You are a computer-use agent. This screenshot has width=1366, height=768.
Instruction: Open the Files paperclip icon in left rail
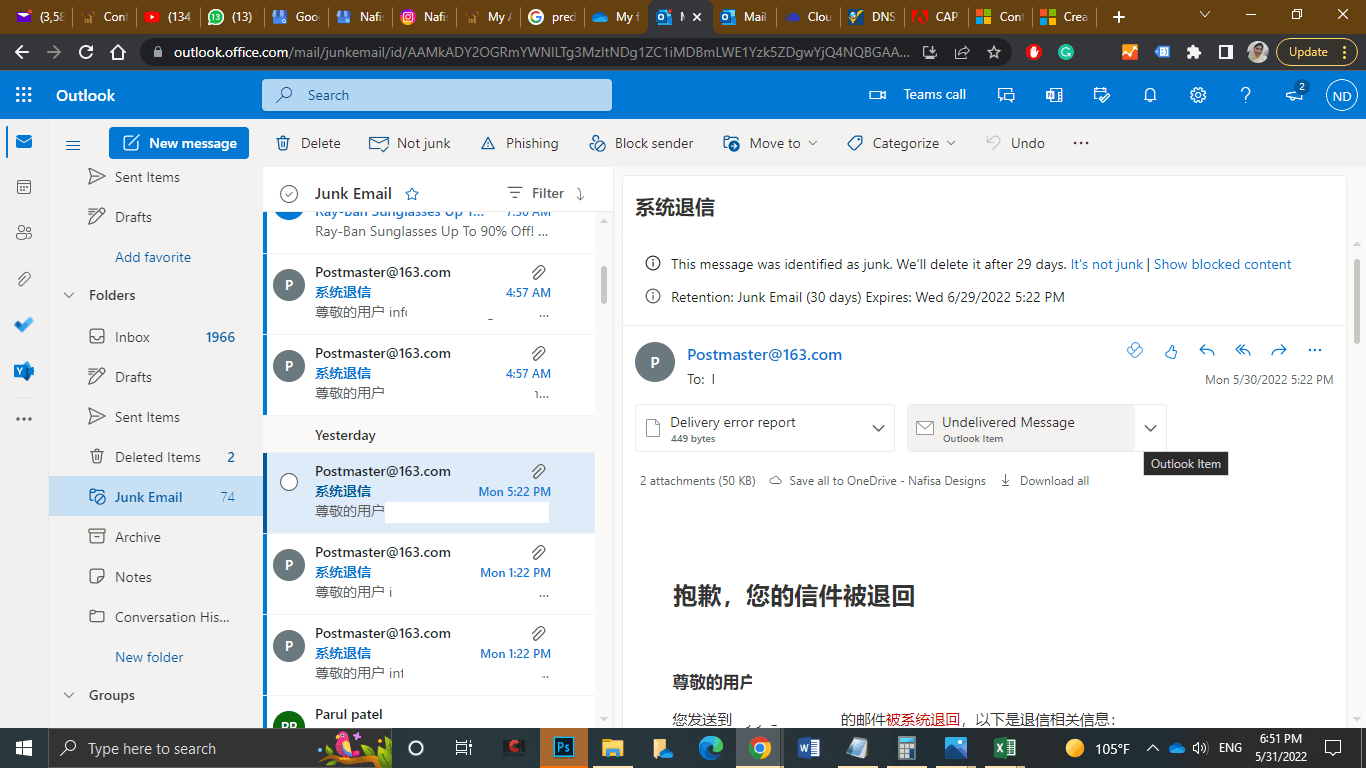[x=24, y=279]
